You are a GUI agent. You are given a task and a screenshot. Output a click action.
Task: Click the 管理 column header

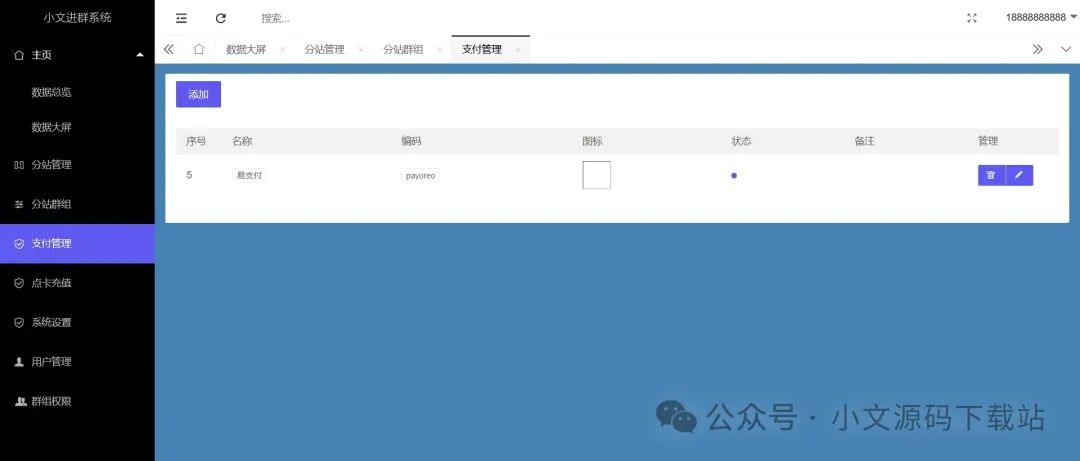[x=988, y=141]
